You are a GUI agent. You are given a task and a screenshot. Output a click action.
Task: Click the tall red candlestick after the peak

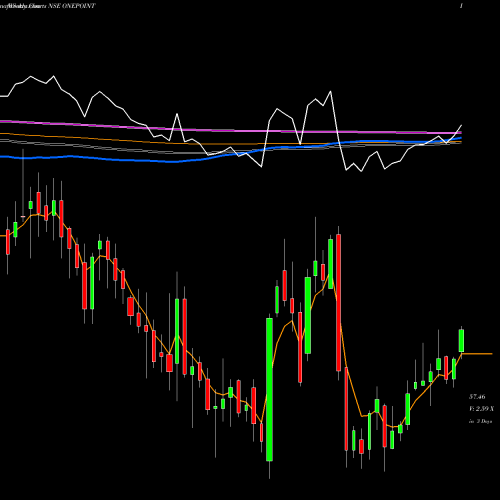click(338, 302)
